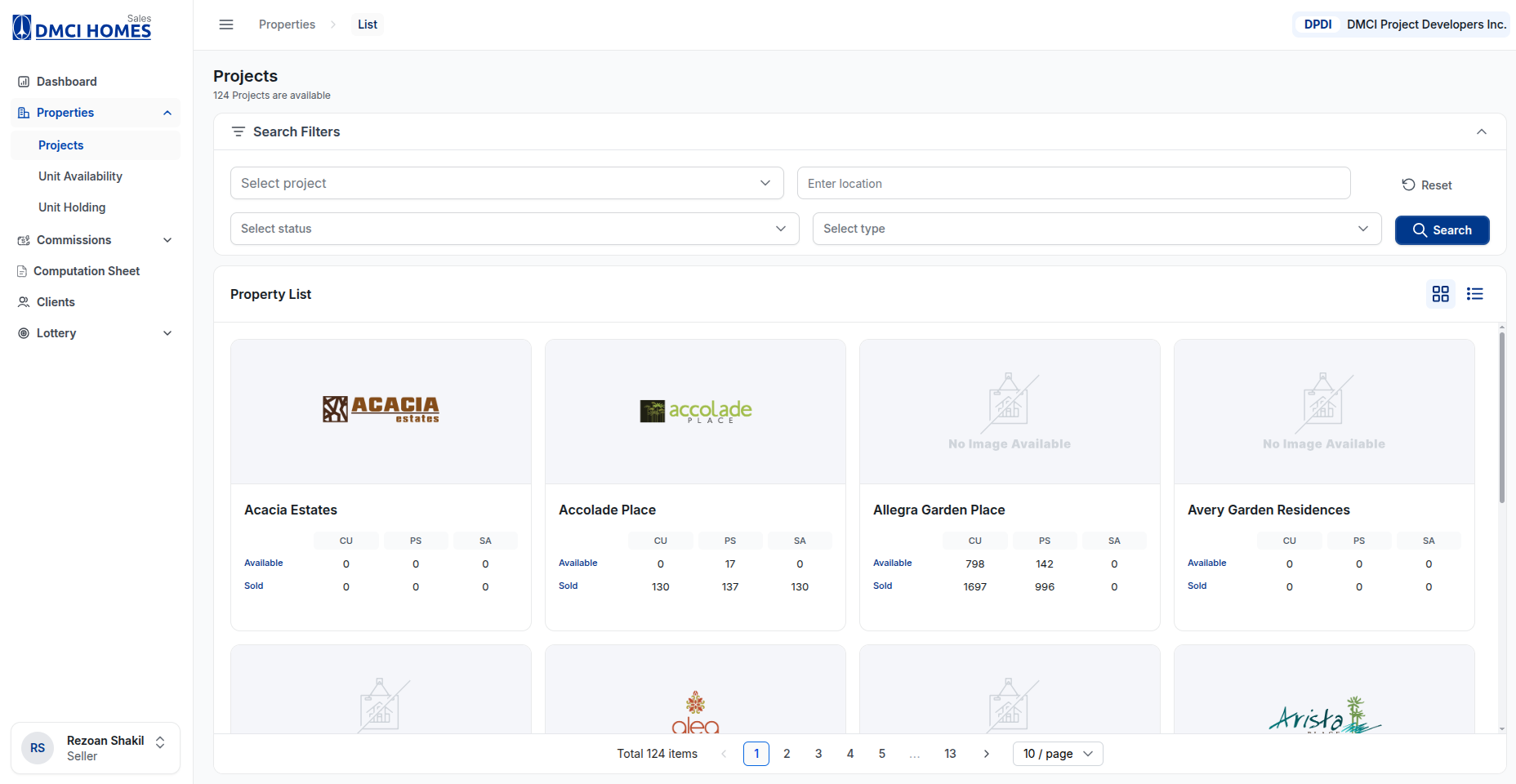Click the Computation Sheet document icon
Screen dimensions: 1516x784
[x=22, y=271]
